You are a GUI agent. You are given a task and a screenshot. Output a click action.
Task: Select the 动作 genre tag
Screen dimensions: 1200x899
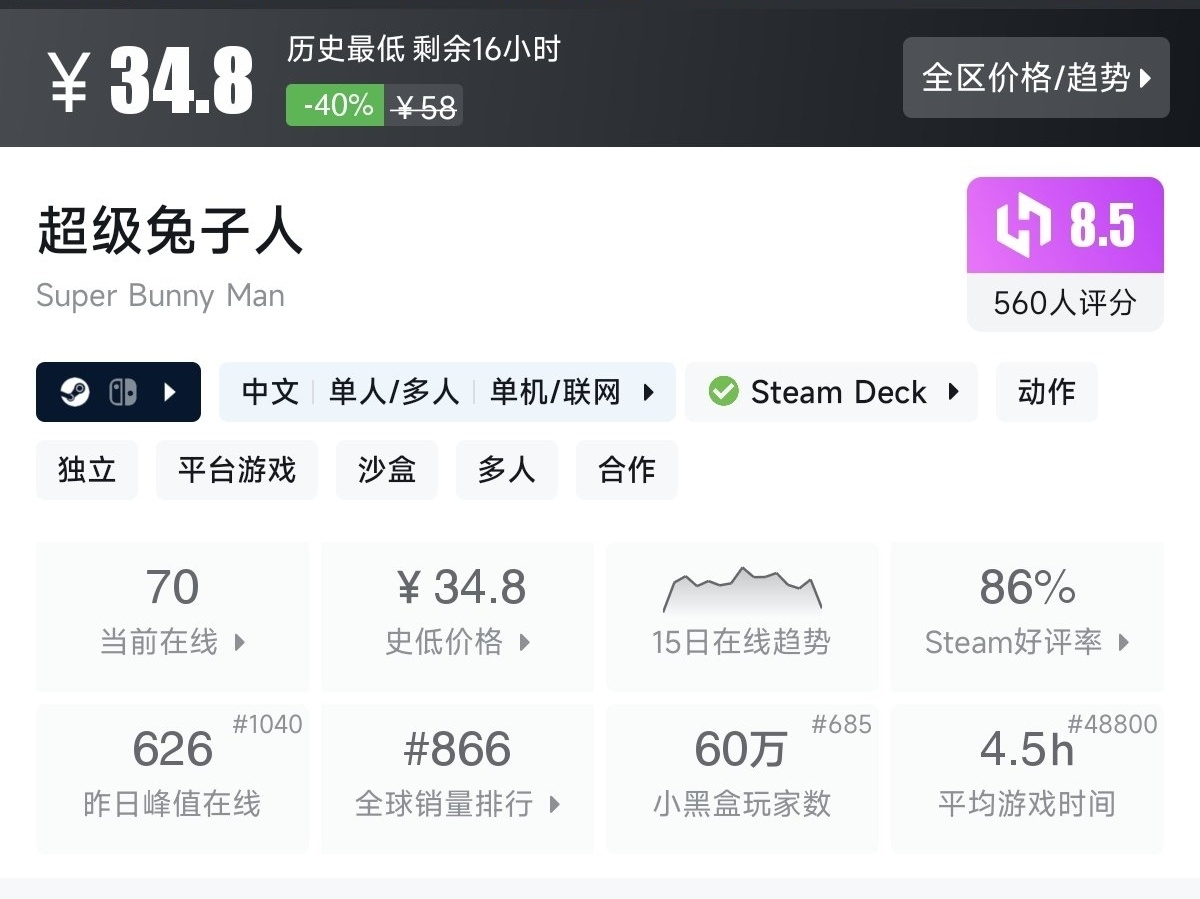click(x=1046, y=392)
